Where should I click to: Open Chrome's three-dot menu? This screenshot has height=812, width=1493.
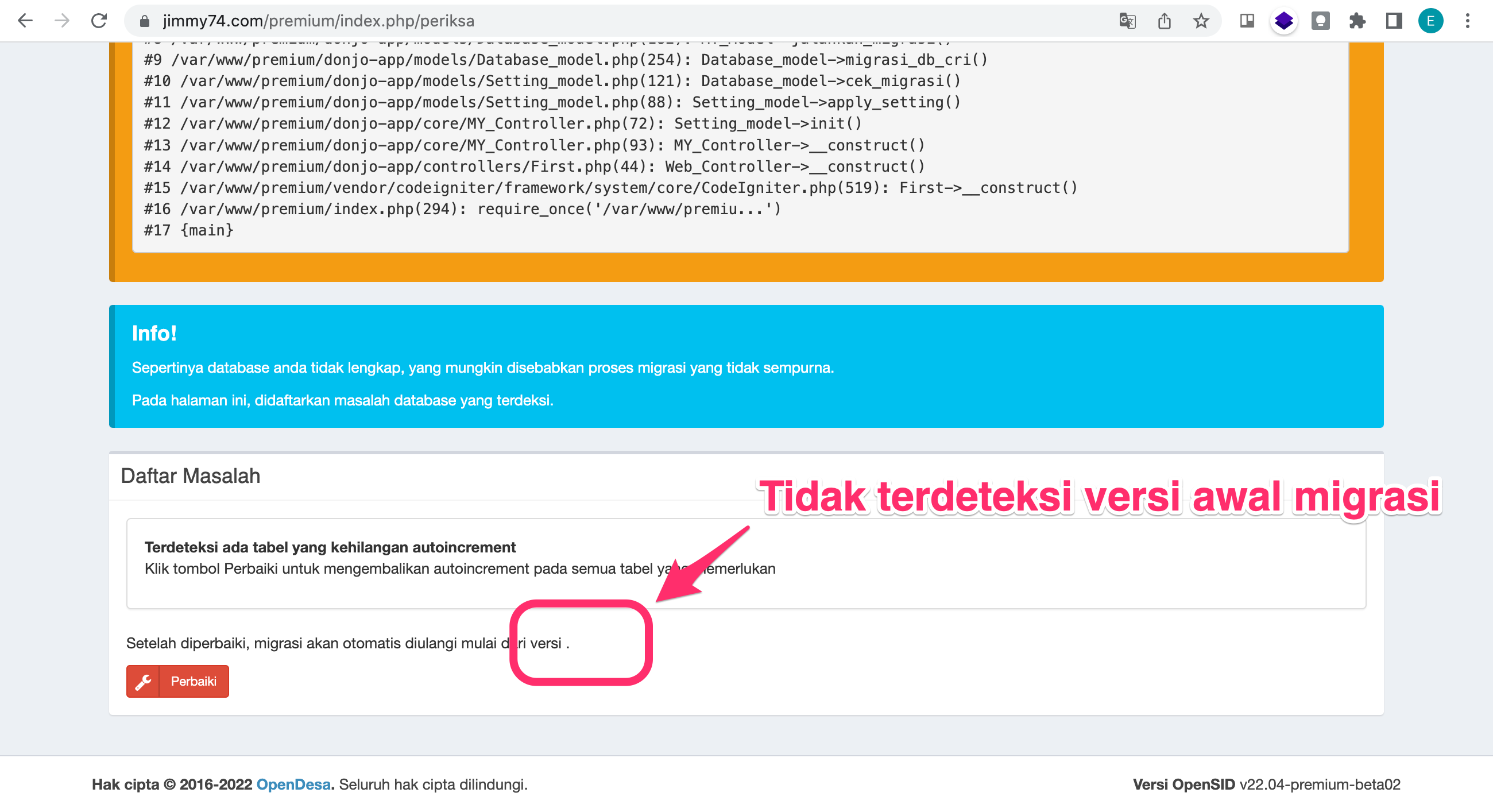pos(1468,21)
